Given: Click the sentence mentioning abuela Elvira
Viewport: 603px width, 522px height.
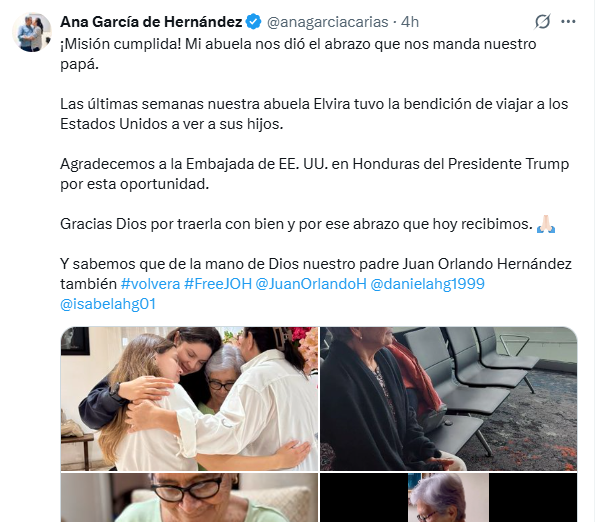Looking at the screenshot, I should 314,114.
